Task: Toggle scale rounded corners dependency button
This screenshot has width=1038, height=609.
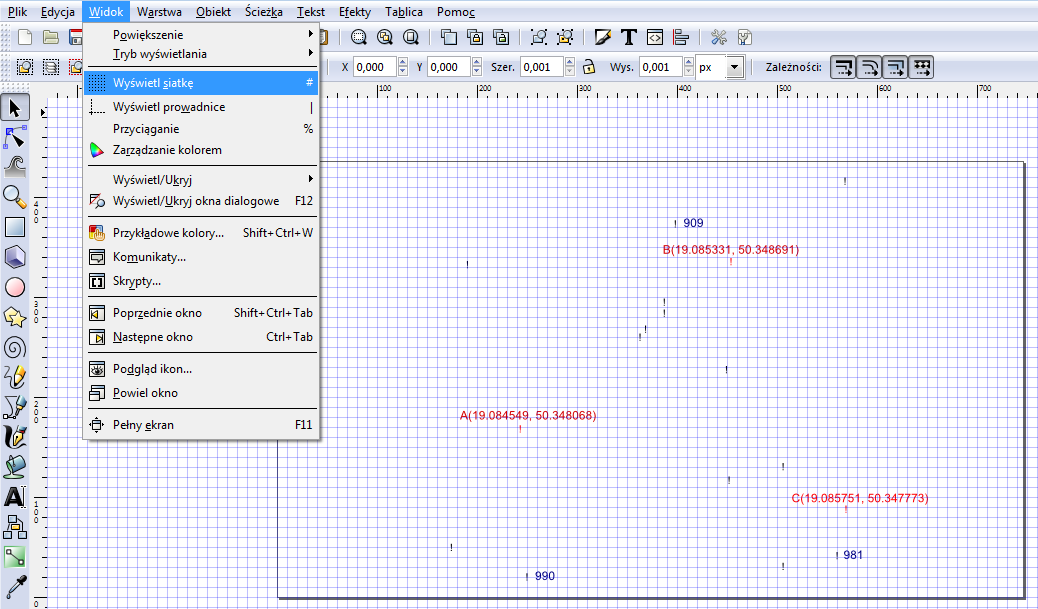Action: click(x=869, y=67)
